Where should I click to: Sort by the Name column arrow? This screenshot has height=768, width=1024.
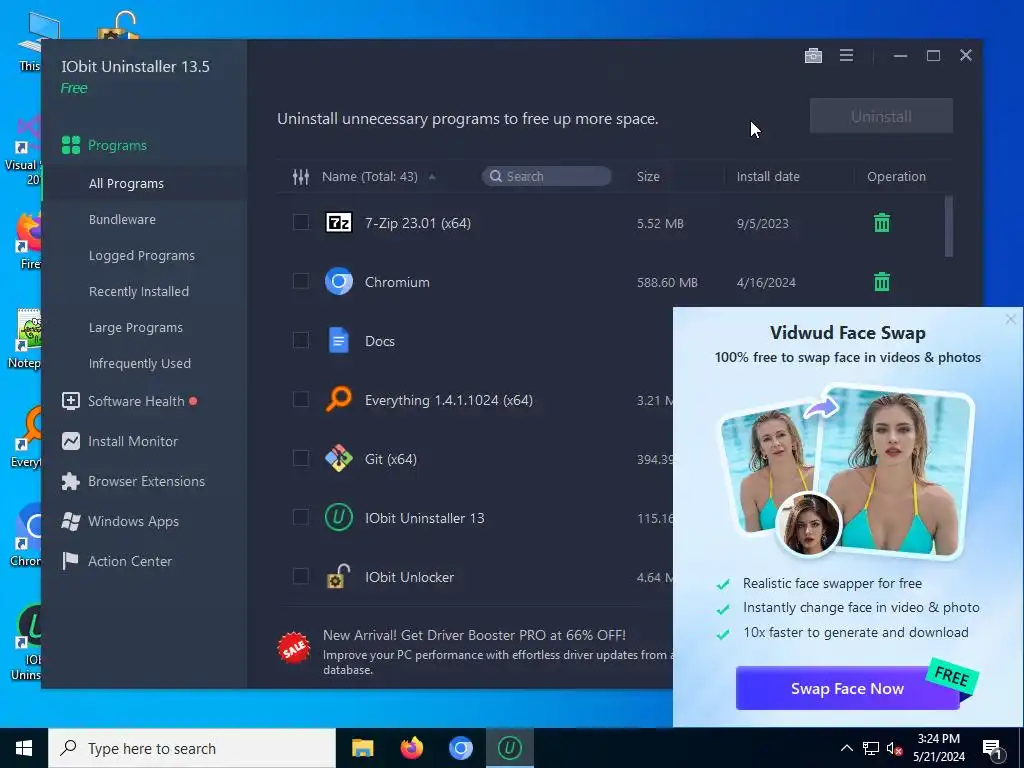[432, 176]
